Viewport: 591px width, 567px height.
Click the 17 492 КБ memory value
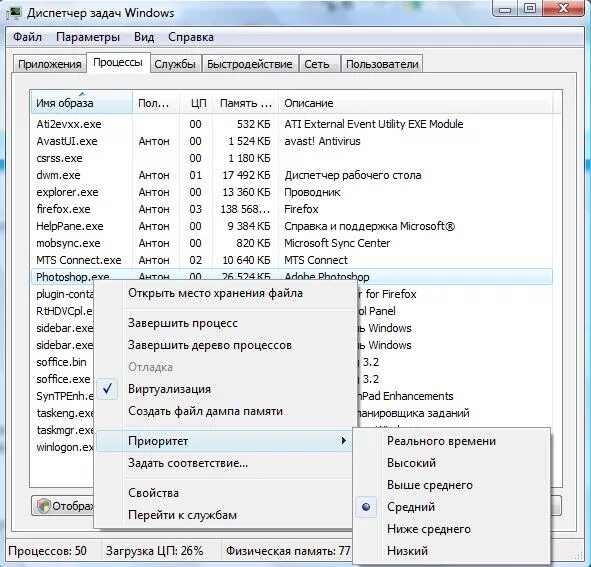coord(247,175)
